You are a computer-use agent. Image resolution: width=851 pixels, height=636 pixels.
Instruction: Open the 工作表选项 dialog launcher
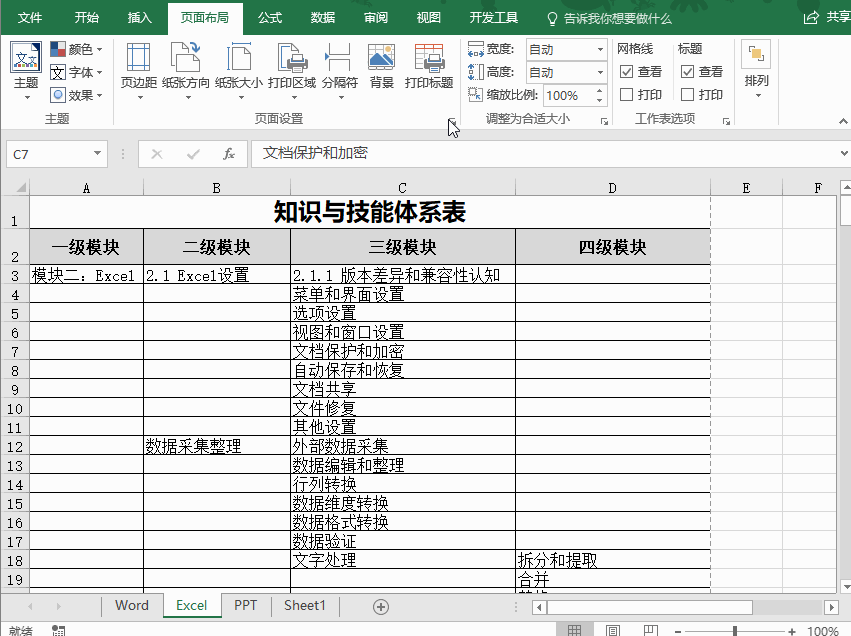pyautogui.click(x=726, y=122)
